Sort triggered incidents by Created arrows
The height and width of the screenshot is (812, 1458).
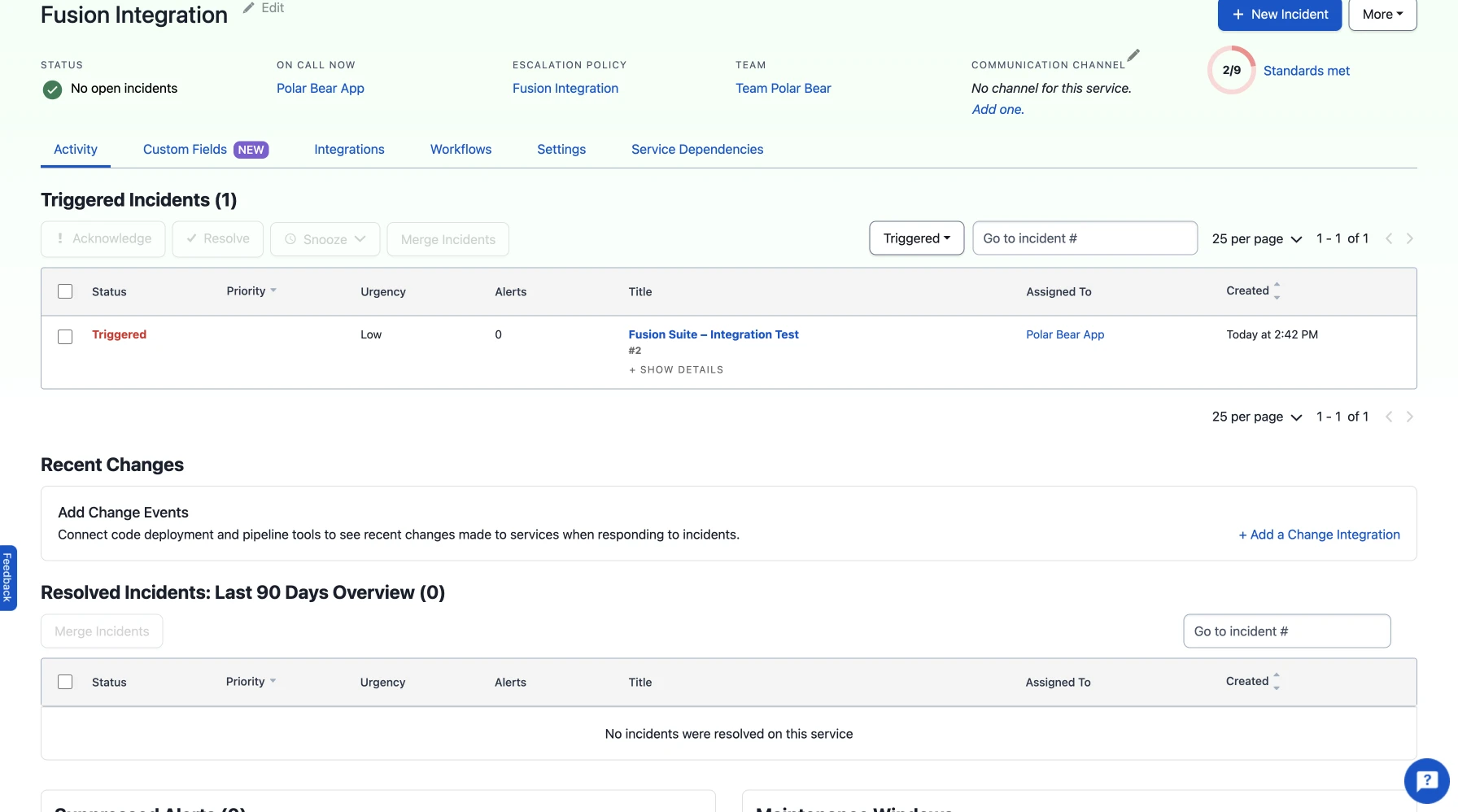1277,291
